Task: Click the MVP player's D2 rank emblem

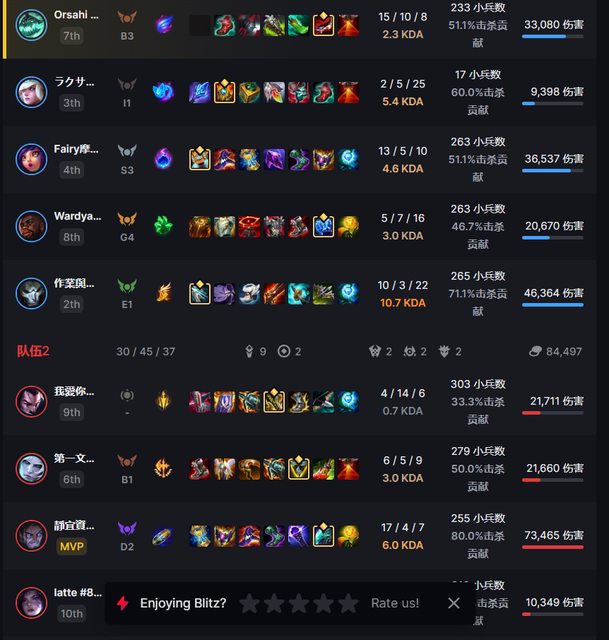Action: (127, 528)
